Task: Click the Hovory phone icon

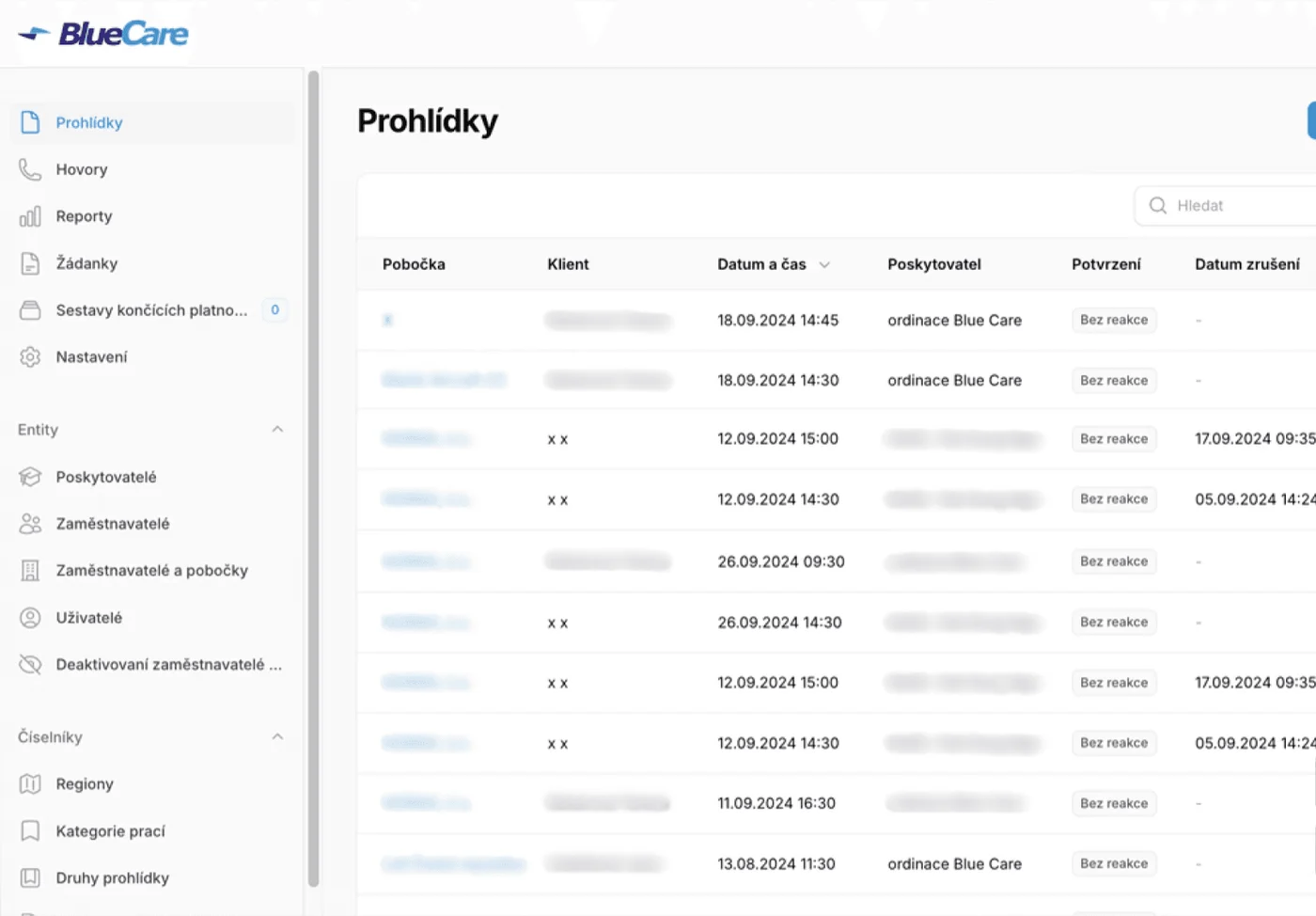Action: click(30, 169)
